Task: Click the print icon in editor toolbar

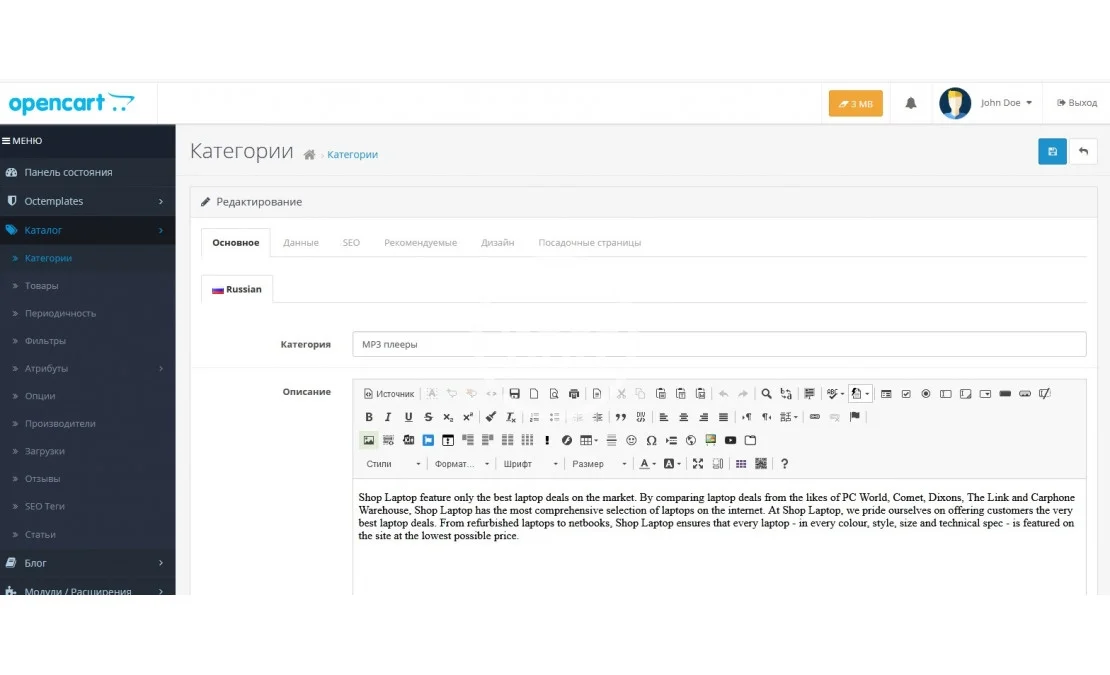Action: tap(573, 394)
